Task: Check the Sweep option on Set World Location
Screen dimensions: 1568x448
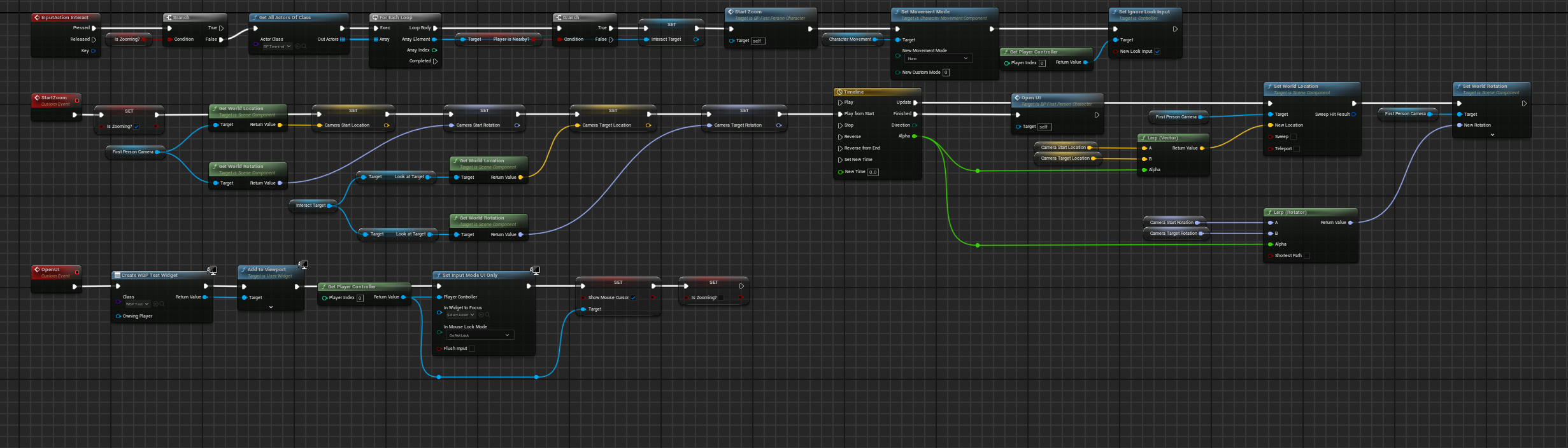Action: click(1294, 137)
